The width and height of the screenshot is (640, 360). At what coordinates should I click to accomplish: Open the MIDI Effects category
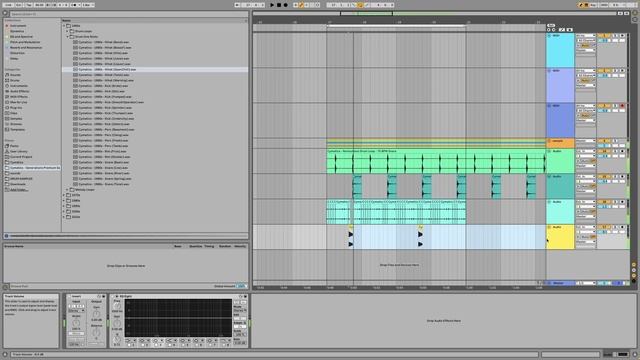[18, 97]
